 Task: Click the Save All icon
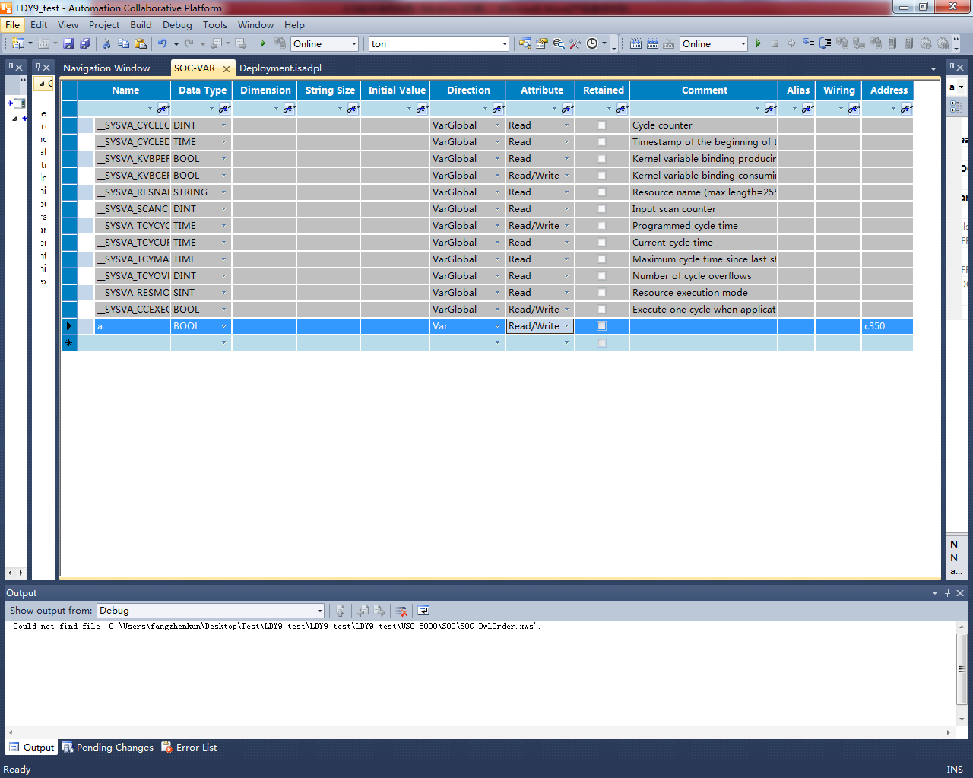pos(85,44)
